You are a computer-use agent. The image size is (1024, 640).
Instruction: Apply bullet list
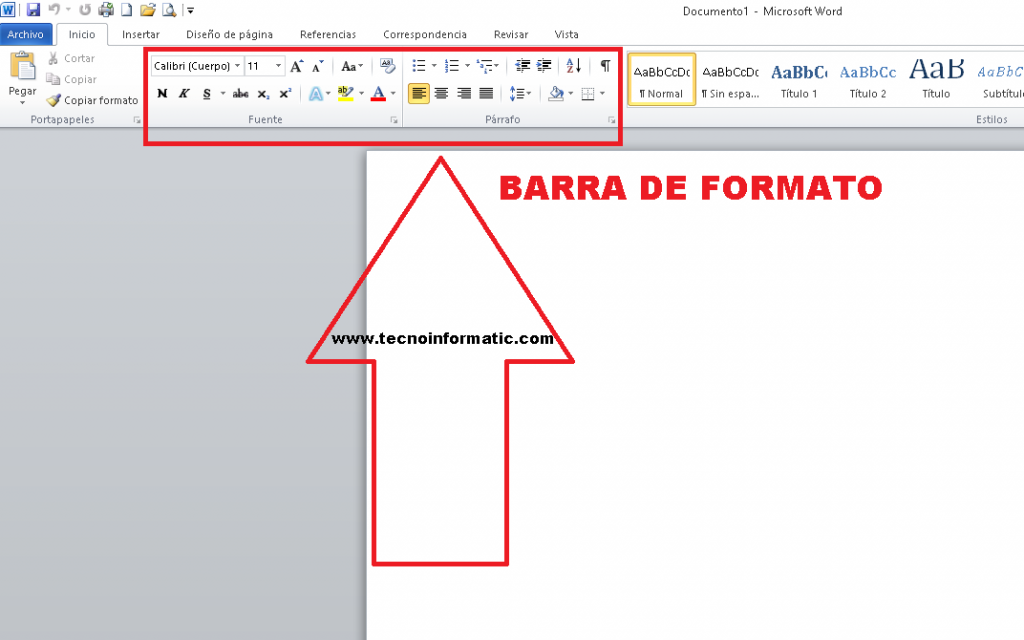coord(419,66)
